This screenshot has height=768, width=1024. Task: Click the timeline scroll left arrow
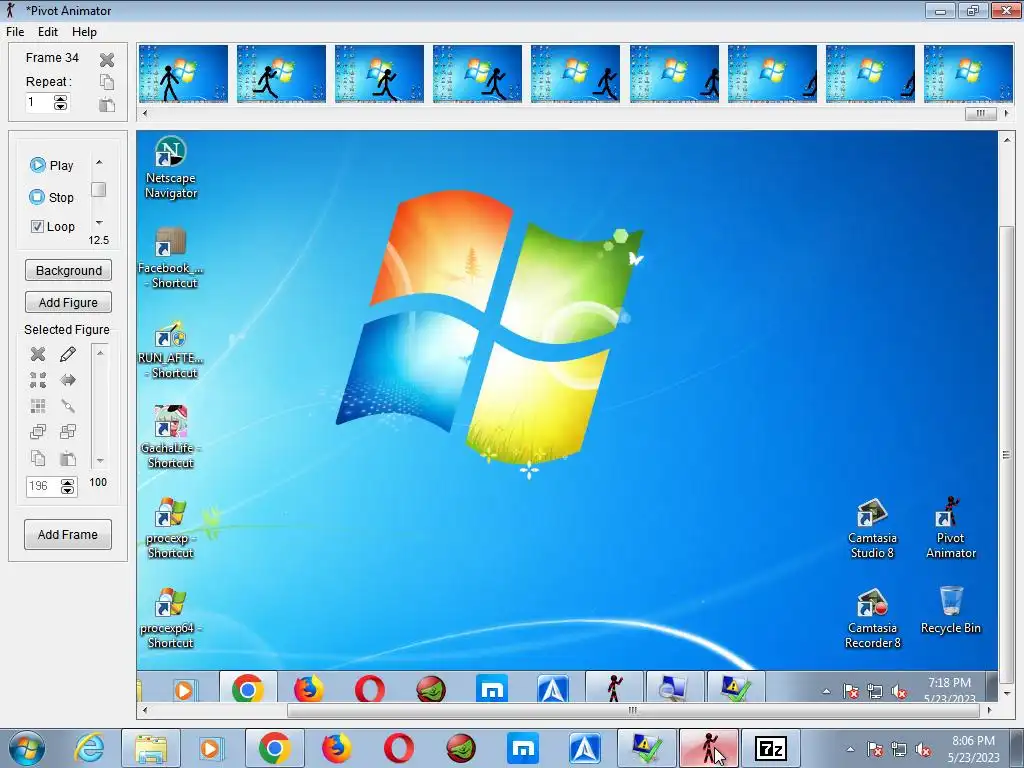[x=144, y=113]
